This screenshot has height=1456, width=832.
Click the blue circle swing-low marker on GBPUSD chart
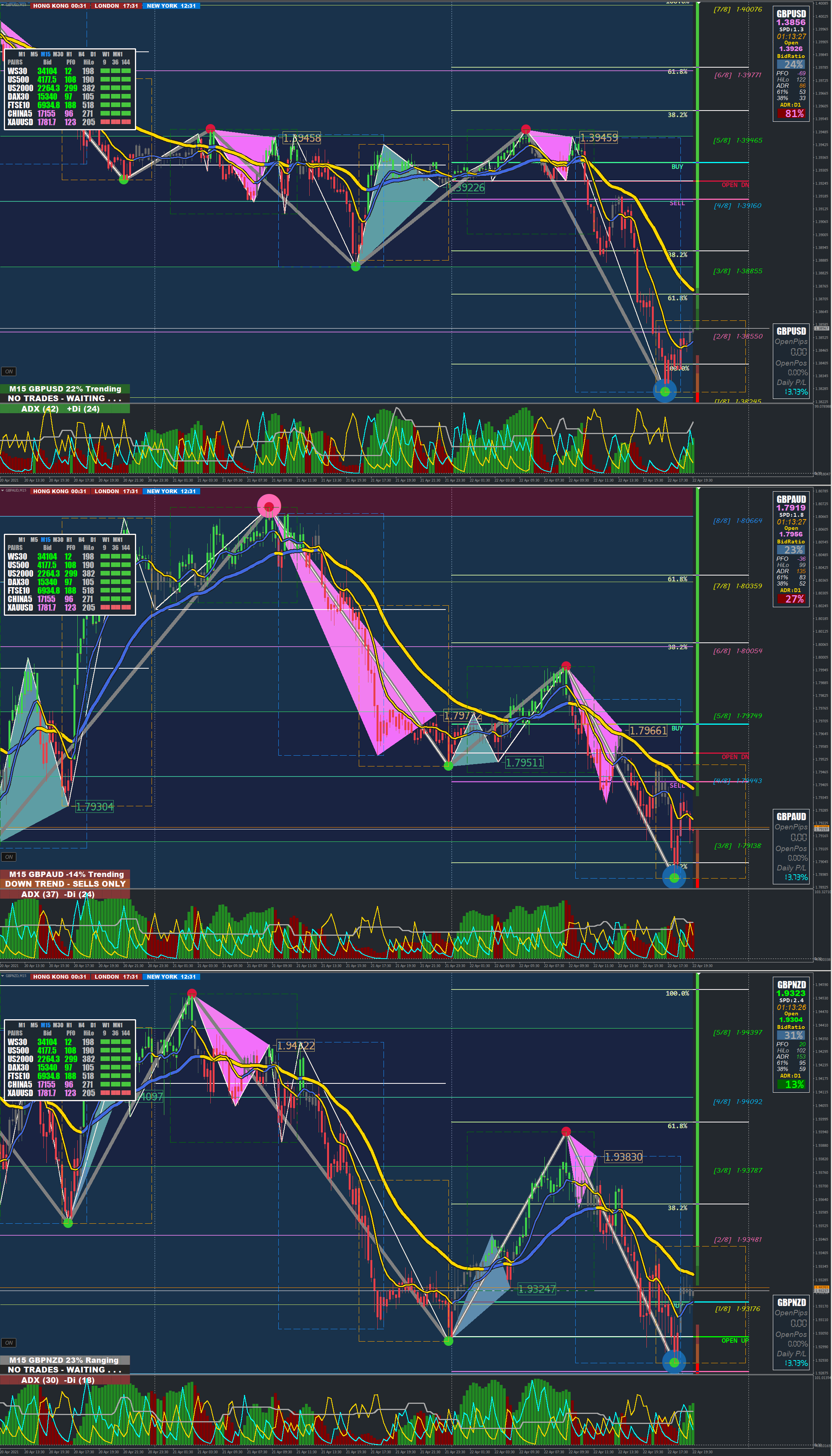pyautogui.click(x=665, y=391)
